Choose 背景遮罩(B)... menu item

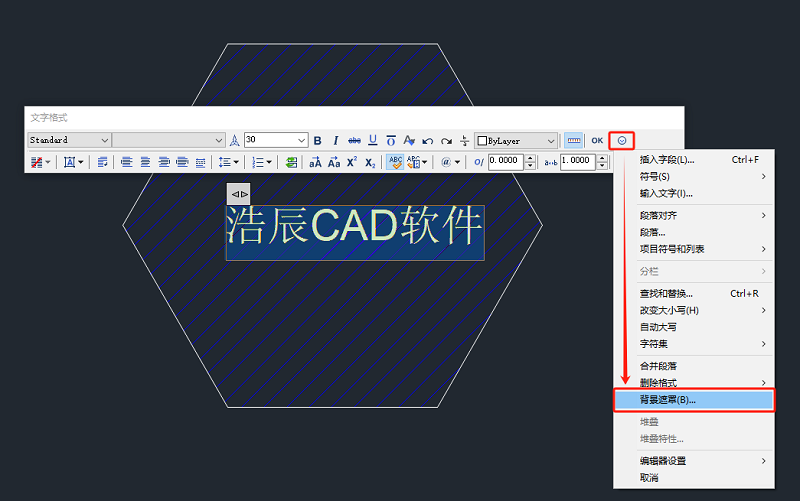pyautogui.click(x=694, y=400)
